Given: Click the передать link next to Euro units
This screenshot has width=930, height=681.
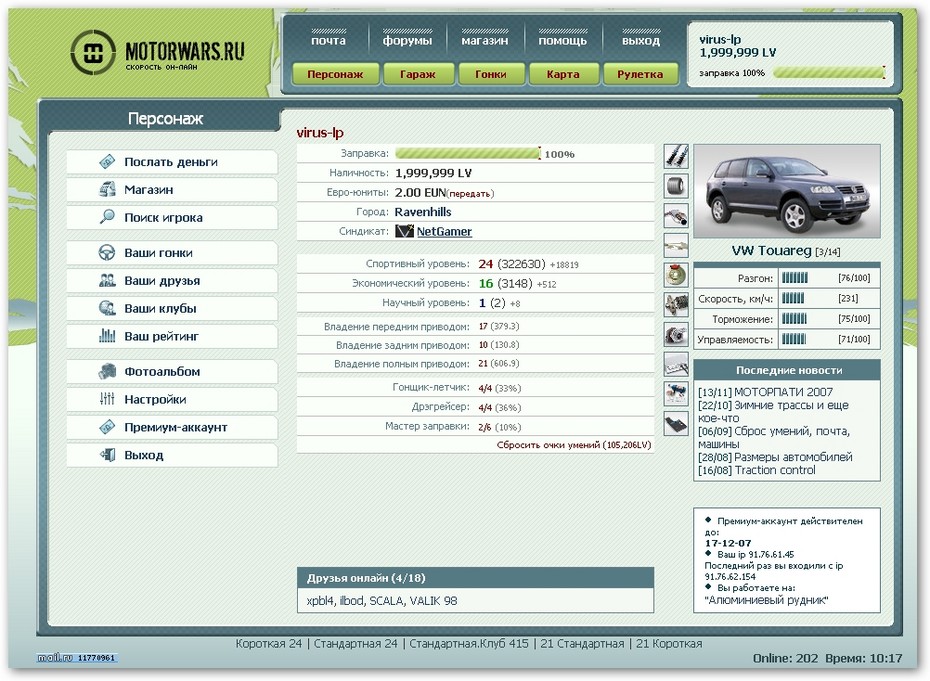Looking at the screenshot, I should tap(470, 193).
